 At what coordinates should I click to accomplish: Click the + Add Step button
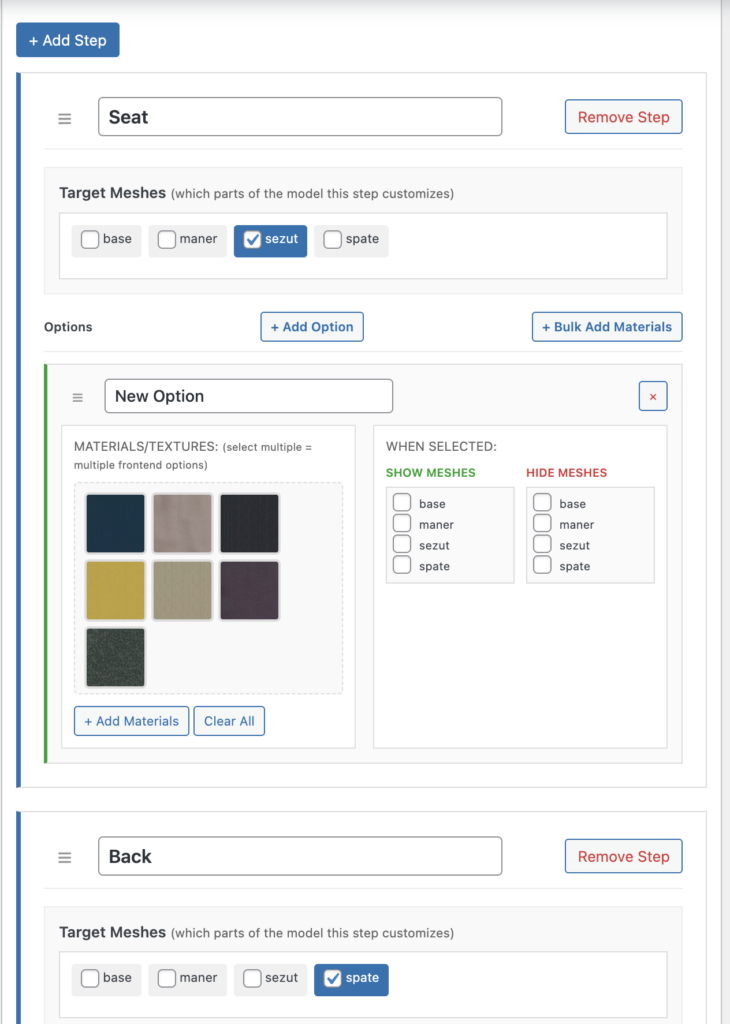(x=67, y=39)
